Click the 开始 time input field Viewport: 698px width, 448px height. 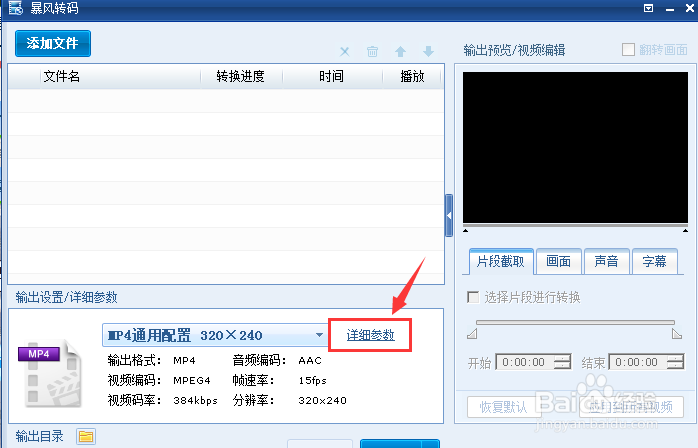[x=533, y=362]
